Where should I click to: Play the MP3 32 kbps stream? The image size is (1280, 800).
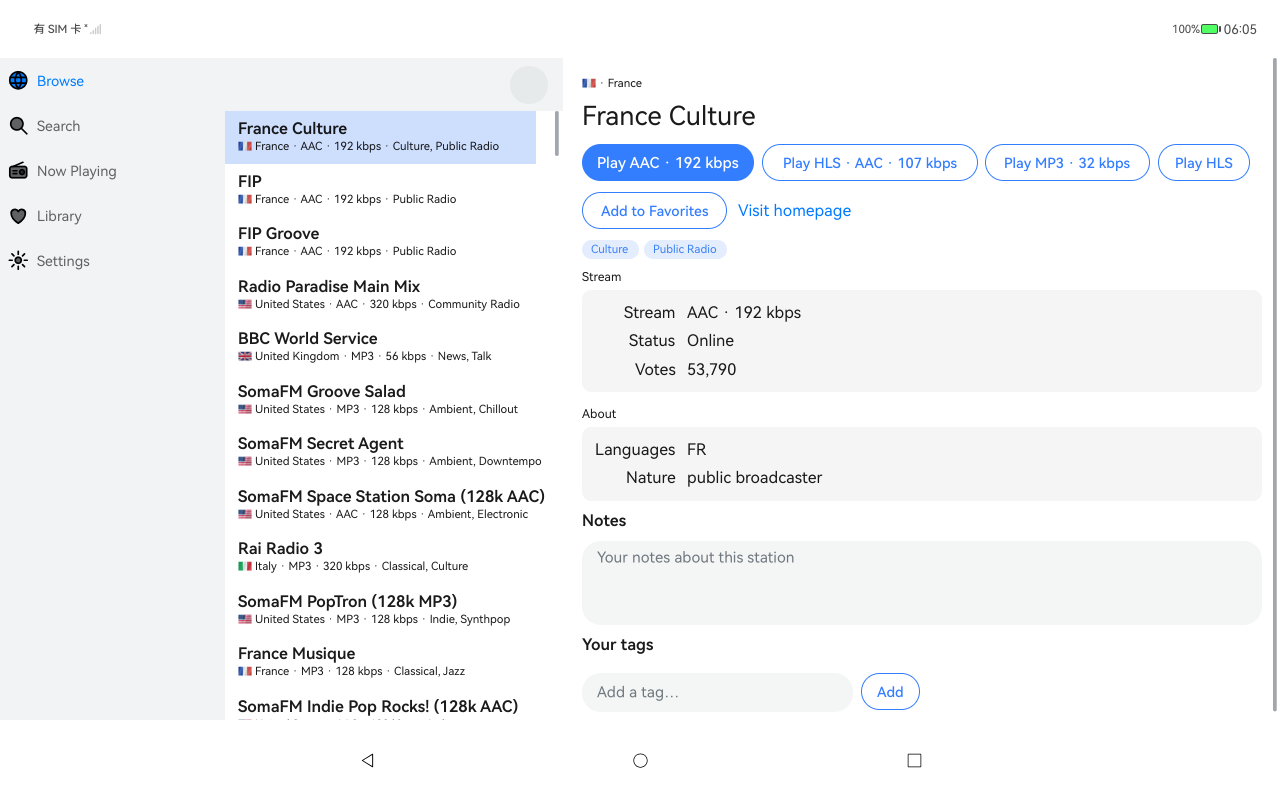(x=1067, y=163)
